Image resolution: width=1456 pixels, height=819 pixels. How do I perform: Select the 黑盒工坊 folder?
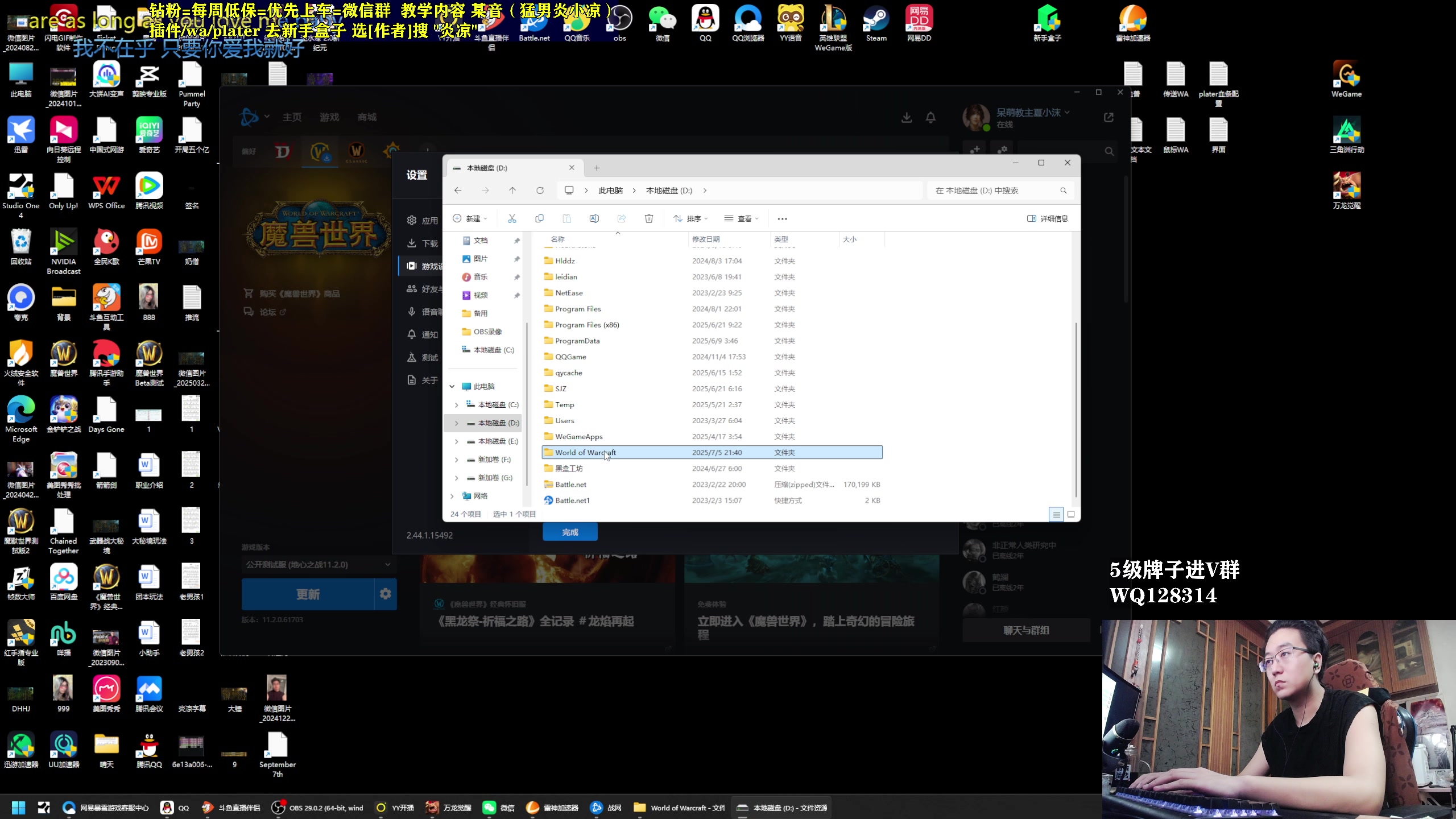(712, 469)
